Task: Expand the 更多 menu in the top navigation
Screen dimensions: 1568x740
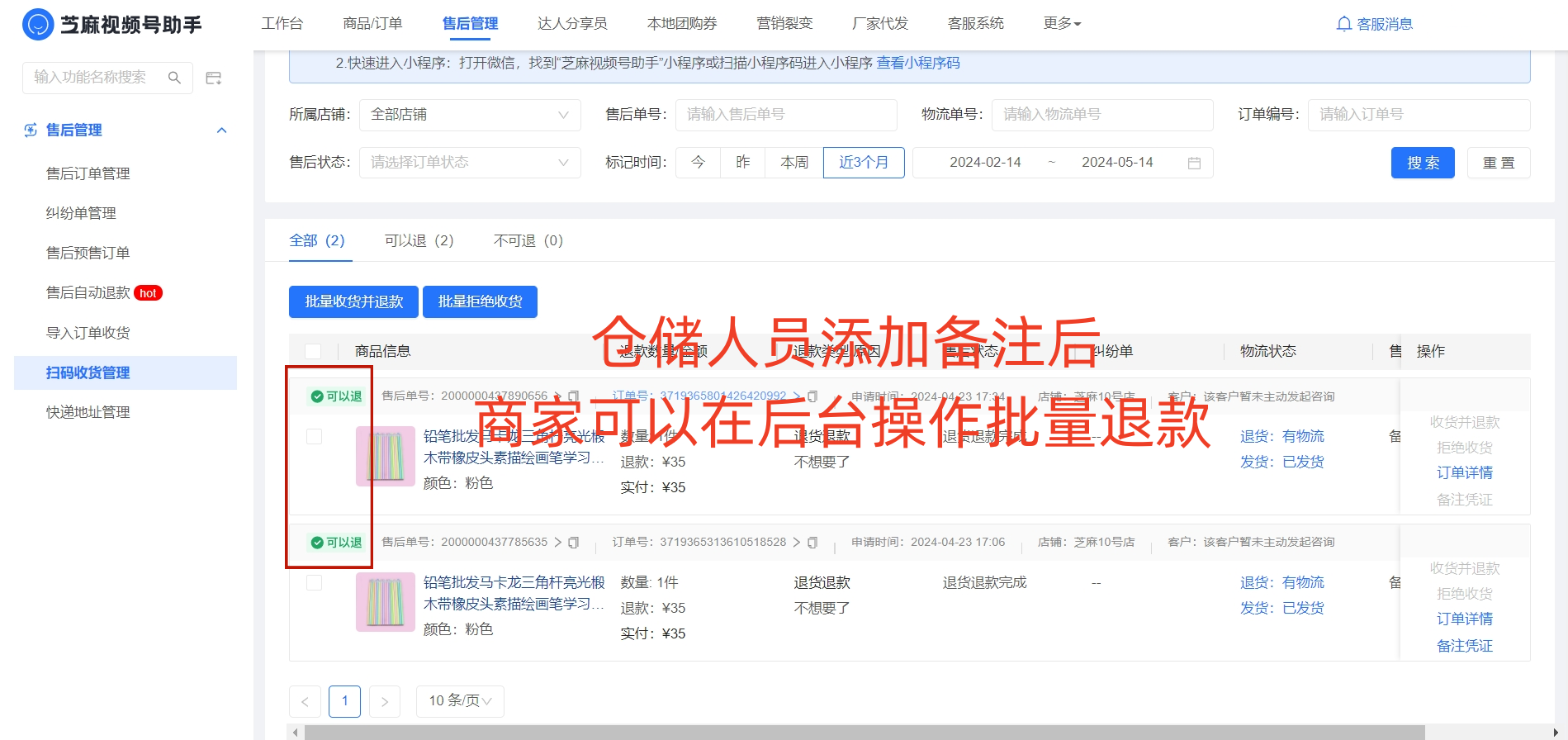Action: coord(1062,23)
